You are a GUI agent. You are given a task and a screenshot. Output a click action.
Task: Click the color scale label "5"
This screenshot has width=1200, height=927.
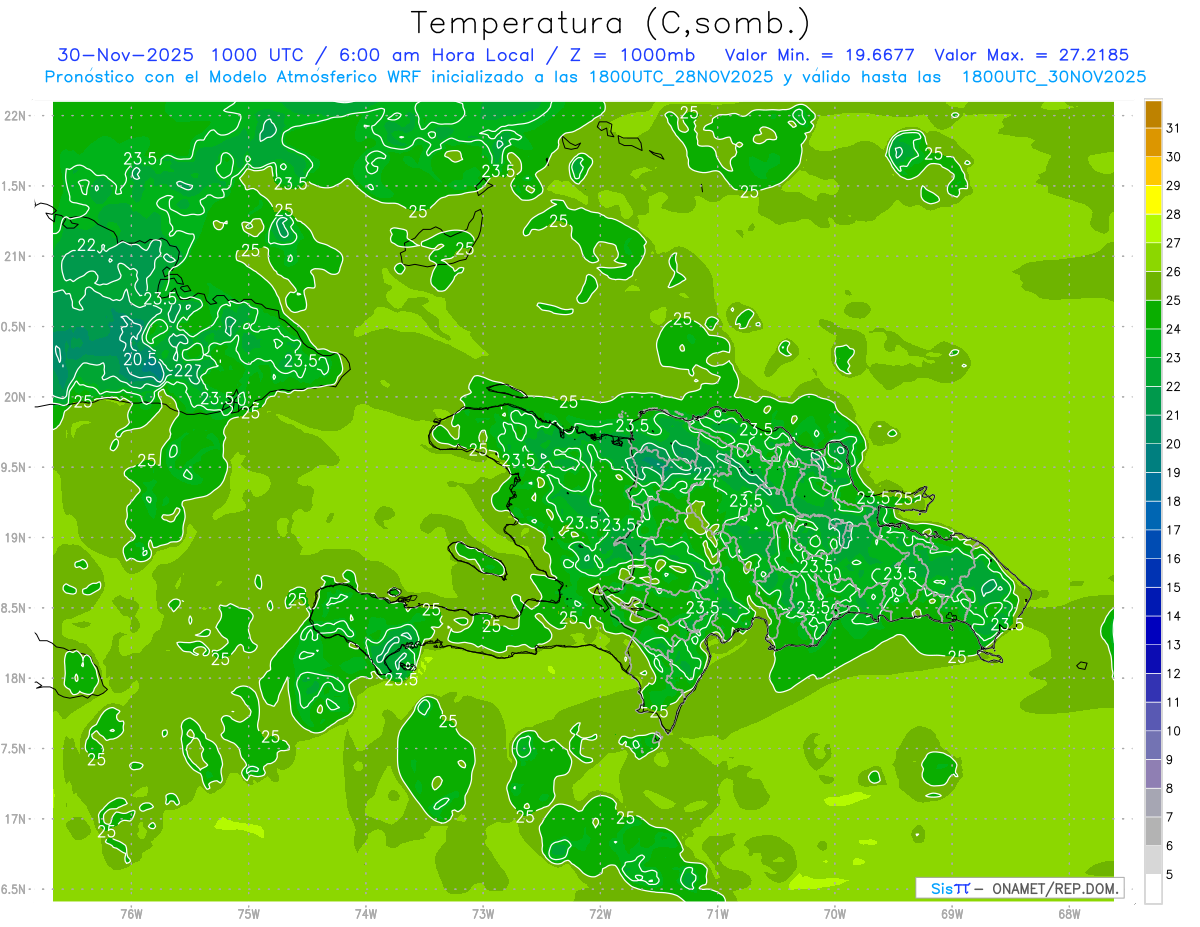point(1170,875)
